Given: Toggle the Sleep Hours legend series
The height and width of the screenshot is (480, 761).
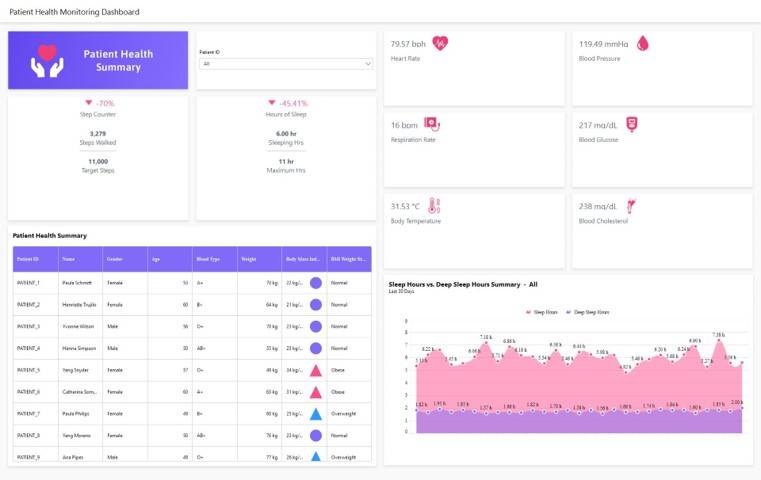Looking at the screenshot, I should click(542, 312).
